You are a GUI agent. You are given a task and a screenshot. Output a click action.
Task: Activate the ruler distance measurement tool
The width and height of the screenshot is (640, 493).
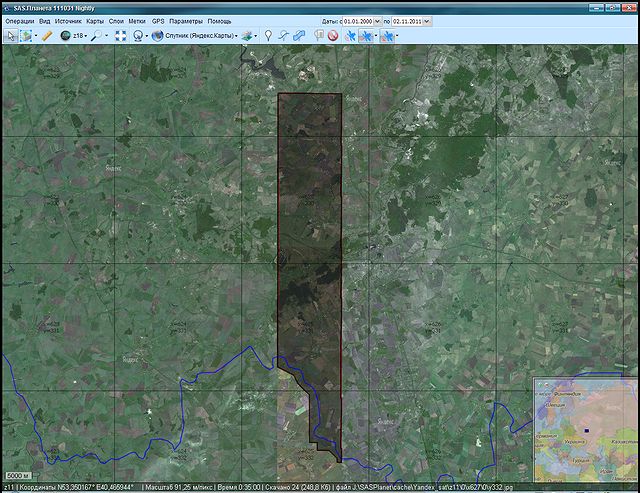click(x=47, y=35)
